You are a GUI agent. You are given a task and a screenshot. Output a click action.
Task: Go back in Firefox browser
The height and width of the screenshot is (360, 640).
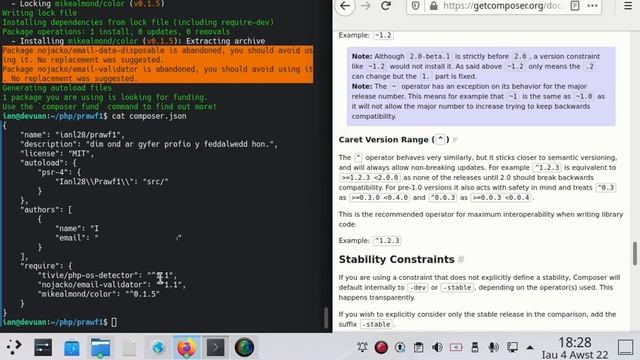tap(345, 6)
